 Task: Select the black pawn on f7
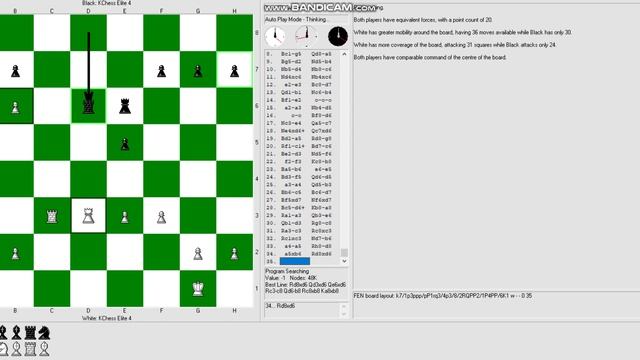pyautogui.click(x=162, y=71)
